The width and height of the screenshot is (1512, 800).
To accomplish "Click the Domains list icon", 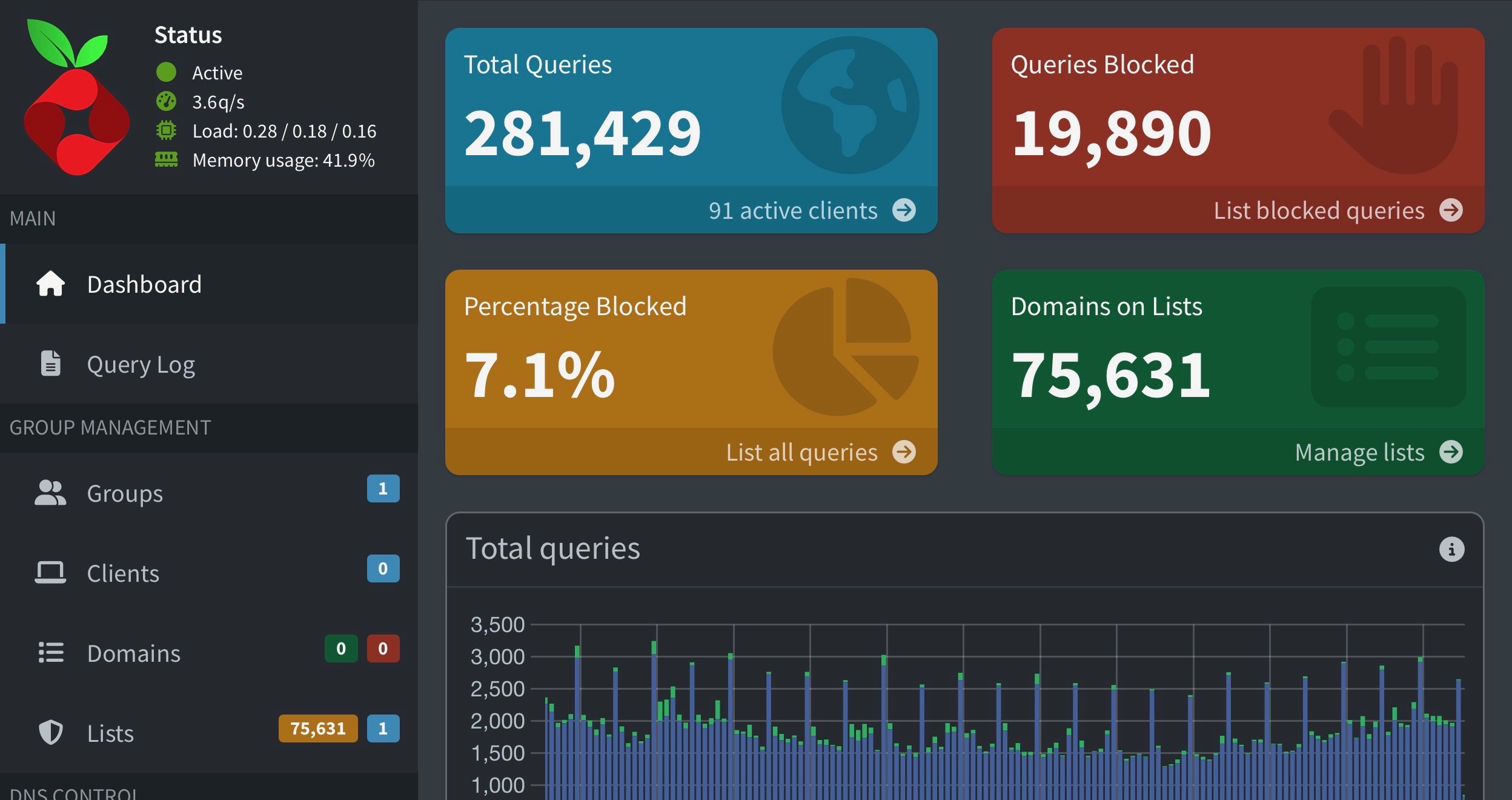I will pyautogui.click(x=51, y=653).
